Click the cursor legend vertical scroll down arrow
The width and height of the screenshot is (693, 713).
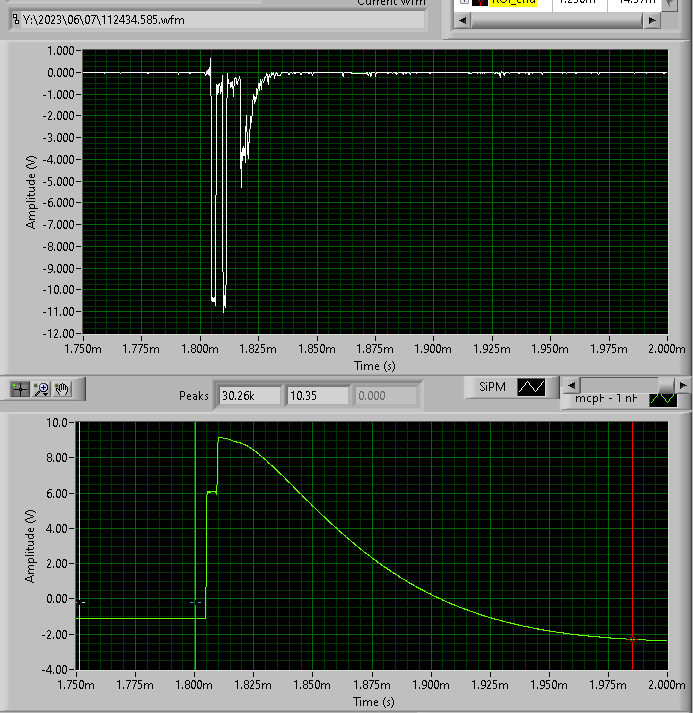[668, 3]
